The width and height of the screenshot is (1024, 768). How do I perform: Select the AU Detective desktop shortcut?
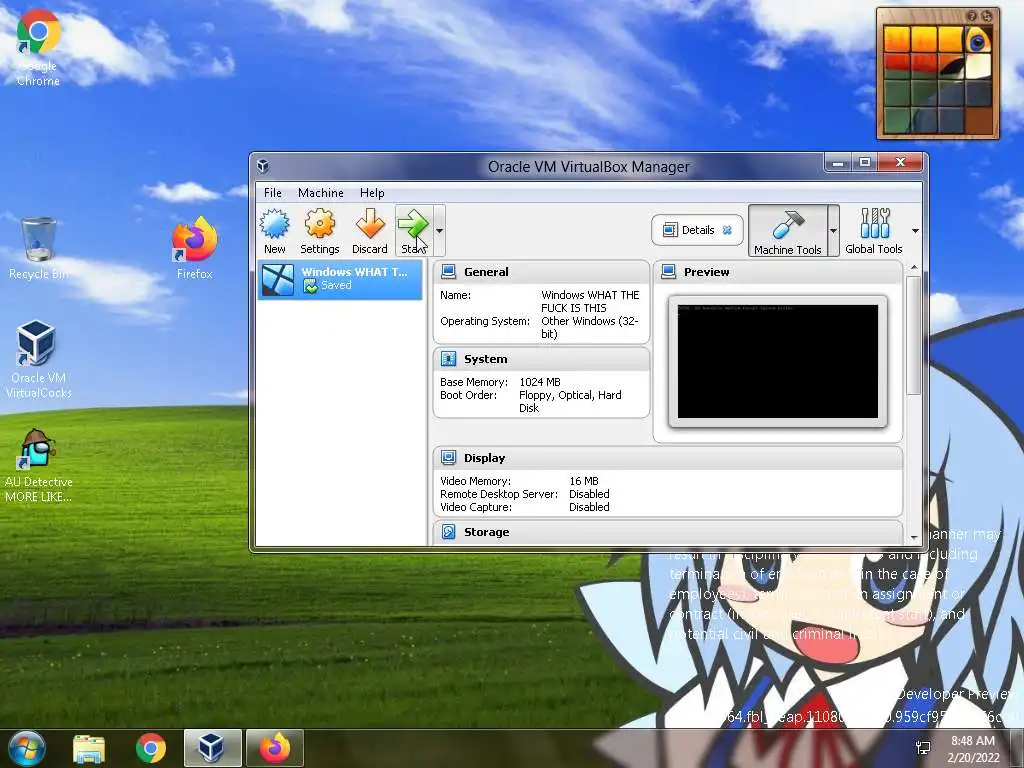click(x=38, y=466)
